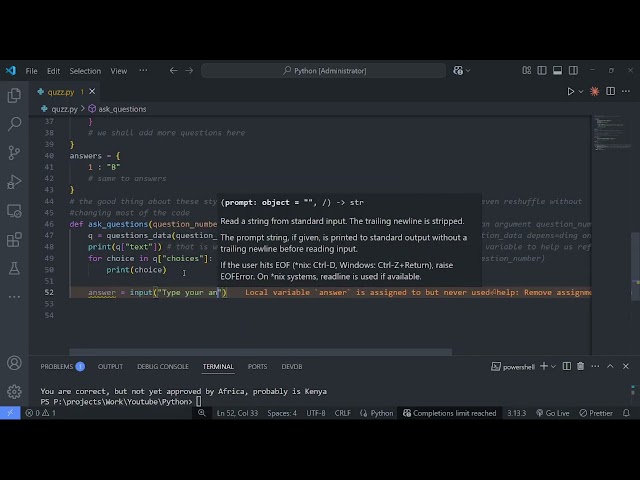
Task: Open the Selection menu
Action: point(85,71)
